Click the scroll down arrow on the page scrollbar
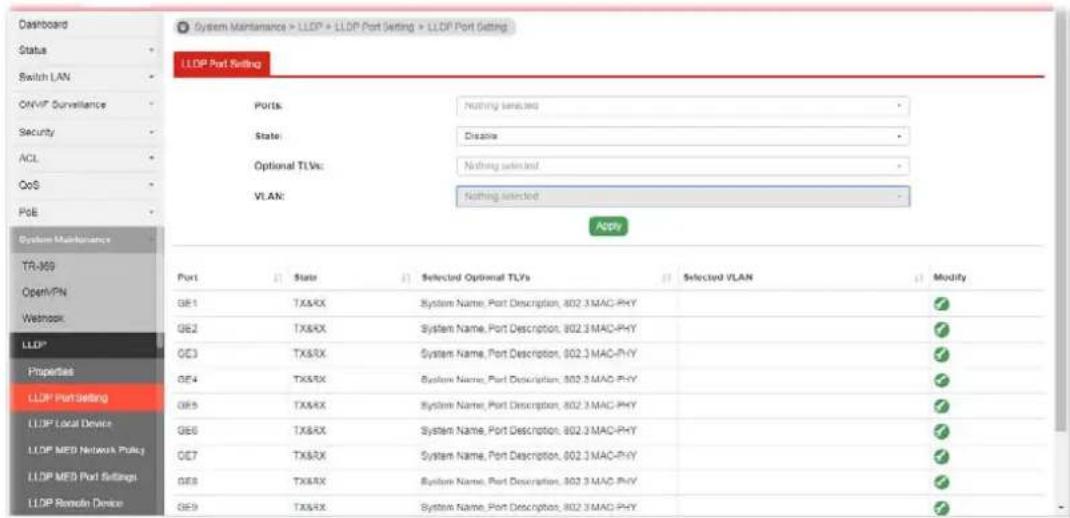Image resolution: width=1070 pixels, height=518 pixels. pos(1059,509)
